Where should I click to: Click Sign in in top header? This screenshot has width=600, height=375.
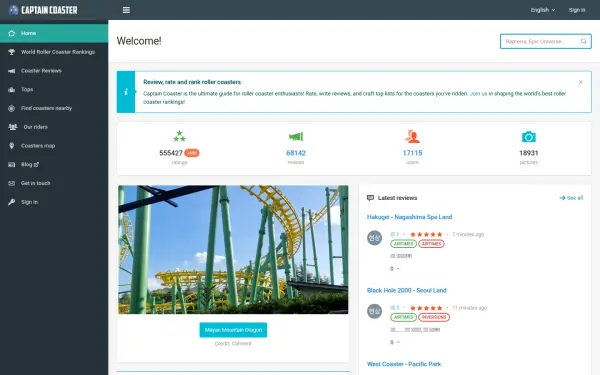pyautogui.click(x=577, y=10)
